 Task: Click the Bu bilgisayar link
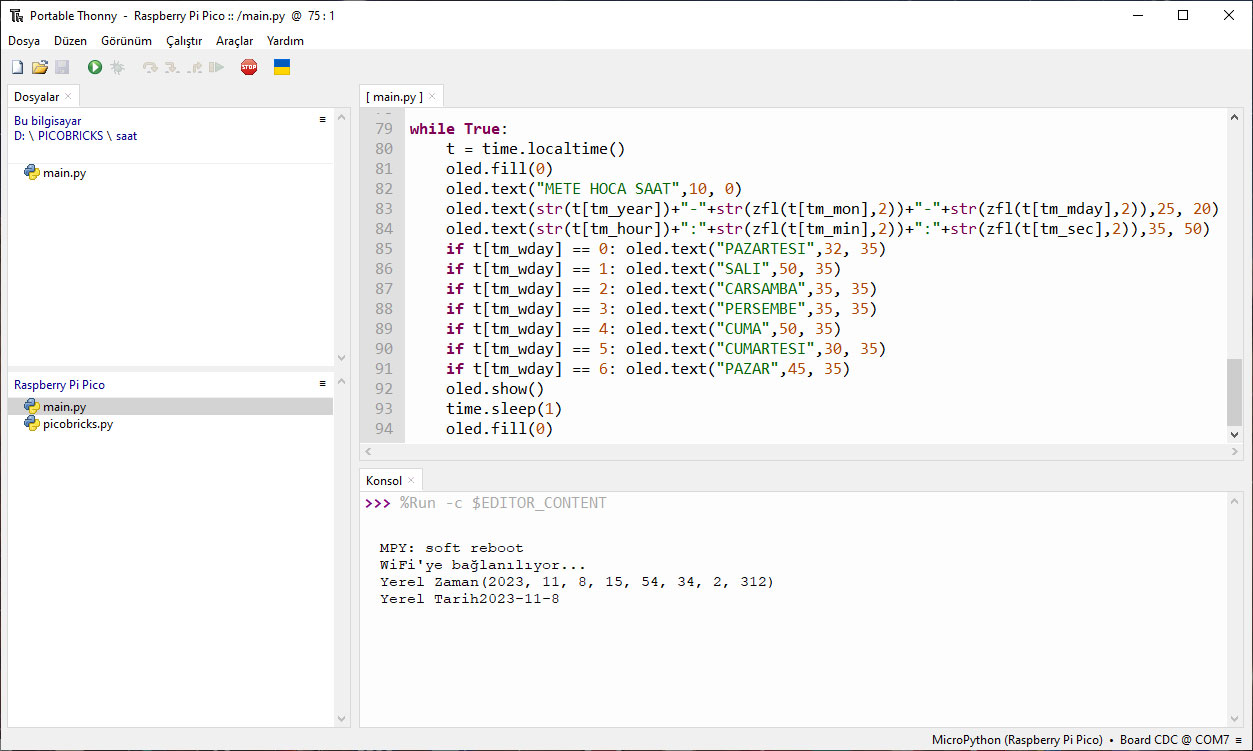48,121
